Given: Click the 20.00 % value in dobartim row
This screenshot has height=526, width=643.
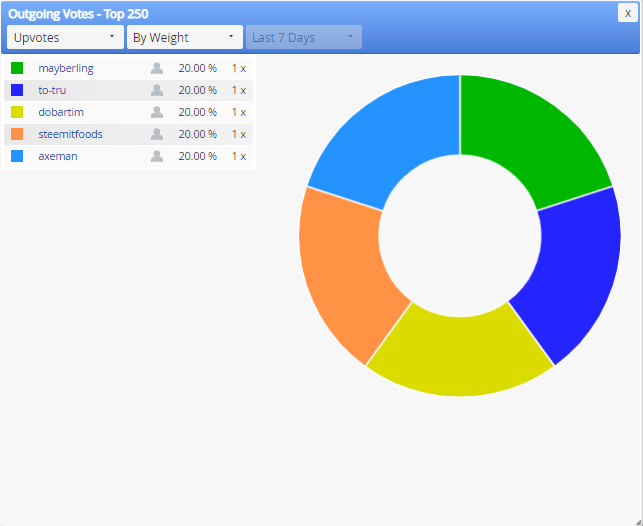Looking at the screenshot, I should tap(198, 112).
